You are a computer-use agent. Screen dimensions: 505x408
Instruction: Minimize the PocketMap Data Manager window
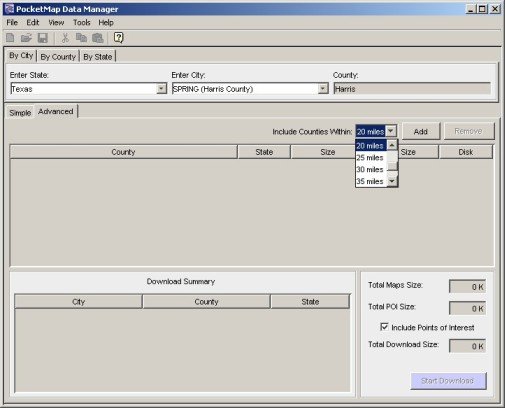(x=471, y=9)
